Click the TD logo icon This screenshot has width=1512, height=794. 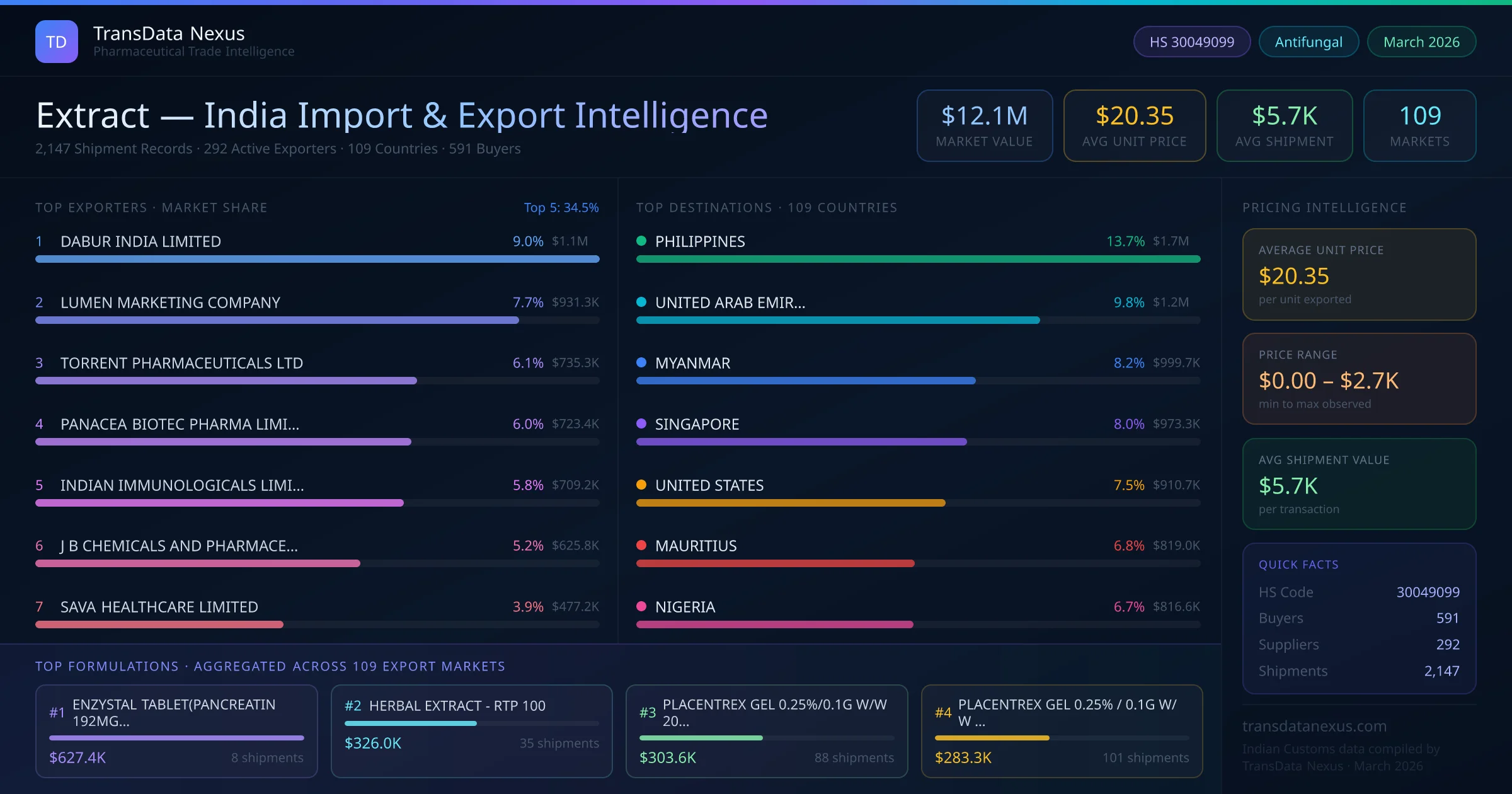(57, 42)
